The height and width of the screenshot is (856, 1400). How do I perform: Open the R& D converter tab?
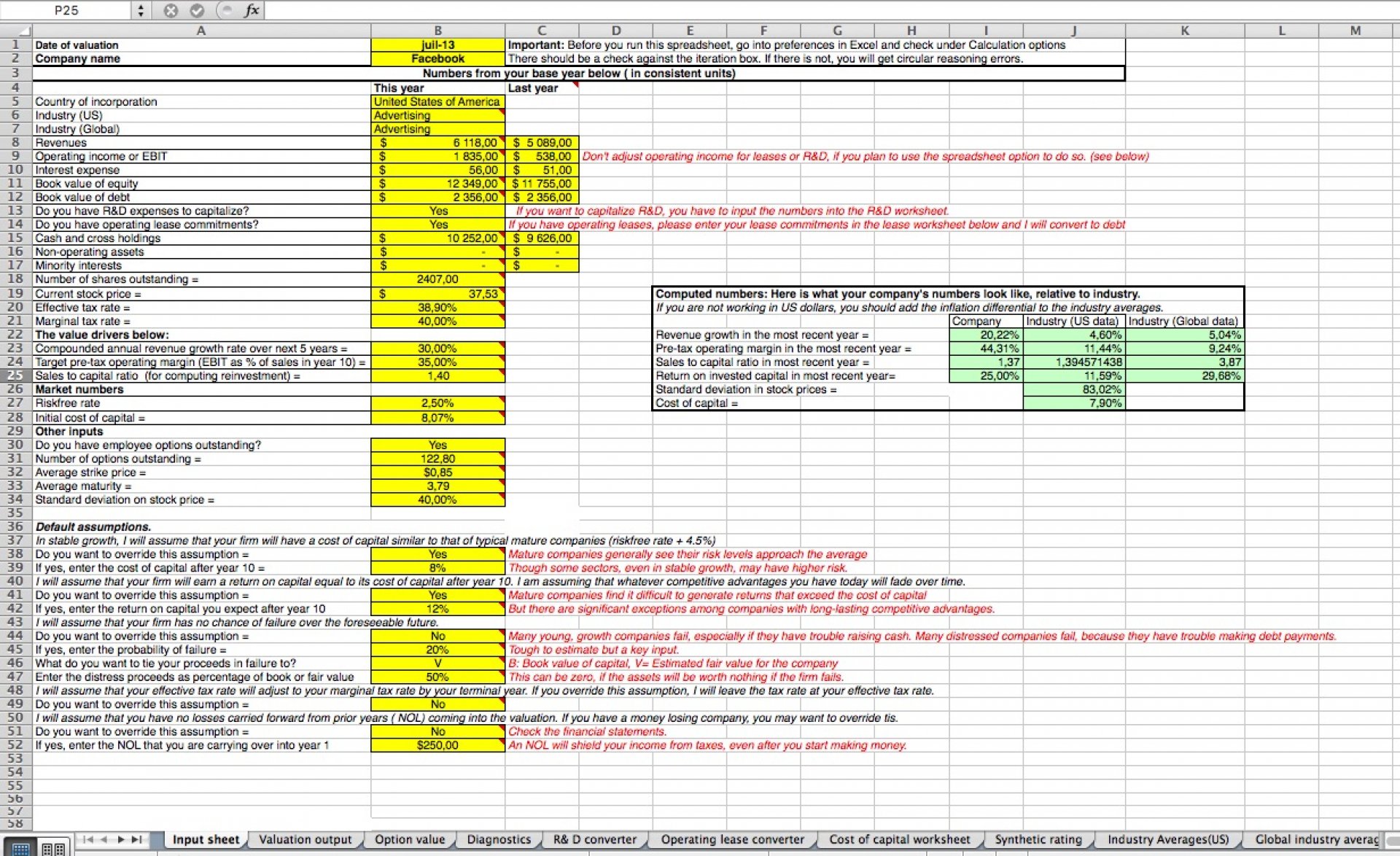tap(594, 839)
